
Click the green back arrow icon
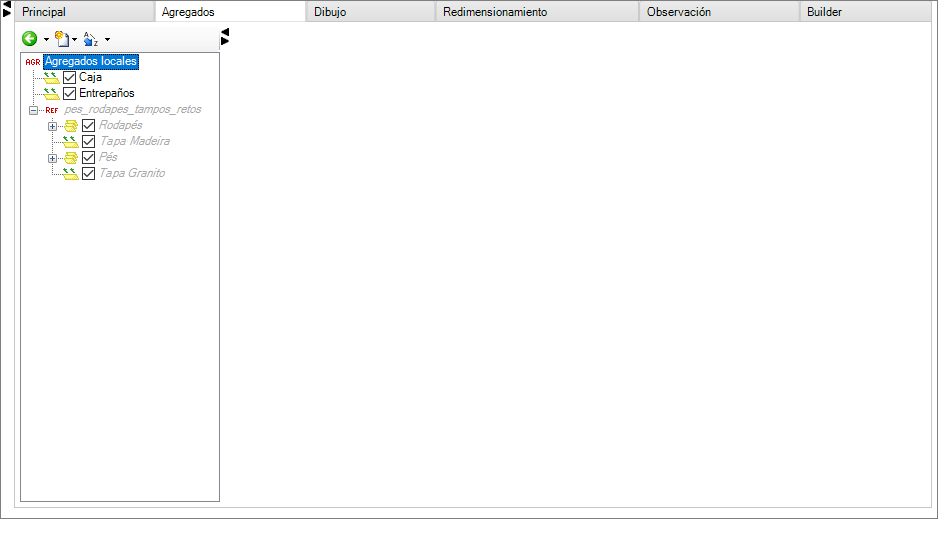tap(30, 39)
